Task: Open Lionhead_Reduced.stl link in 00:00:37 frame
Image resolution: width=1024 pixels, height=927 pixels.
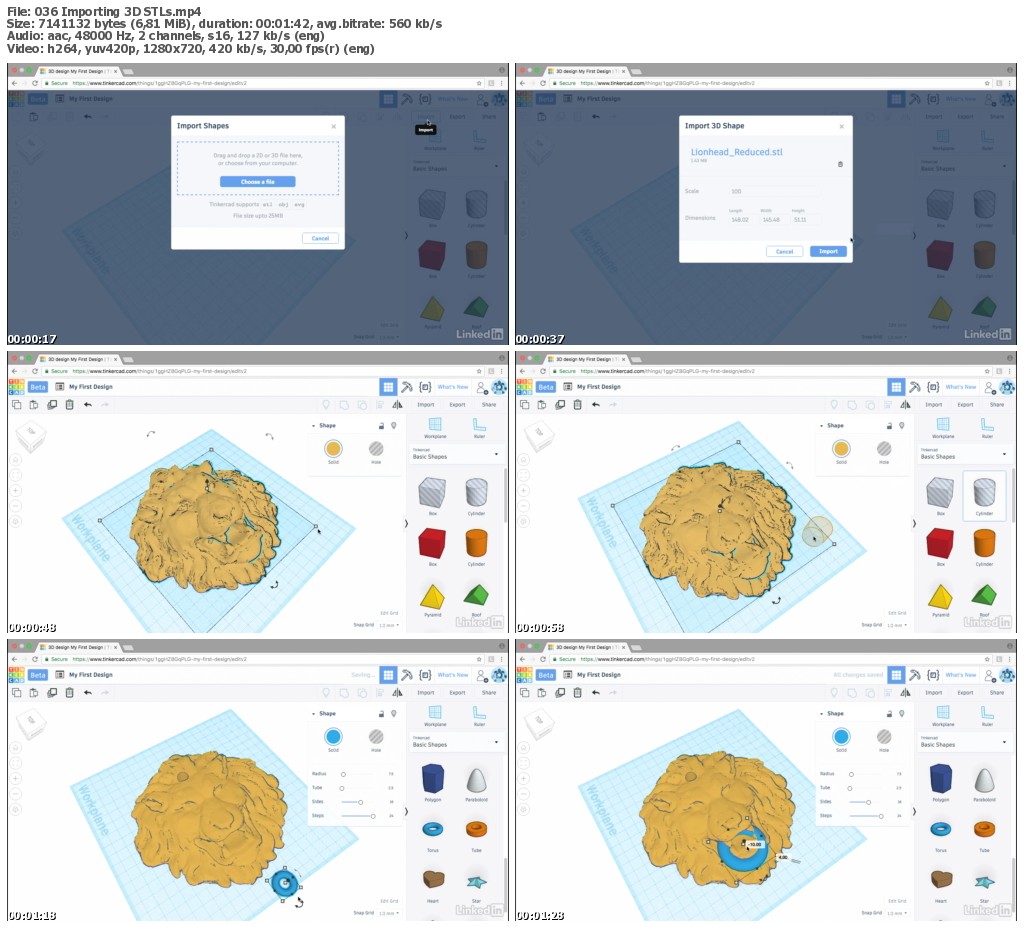Action: tap(737, 152)
